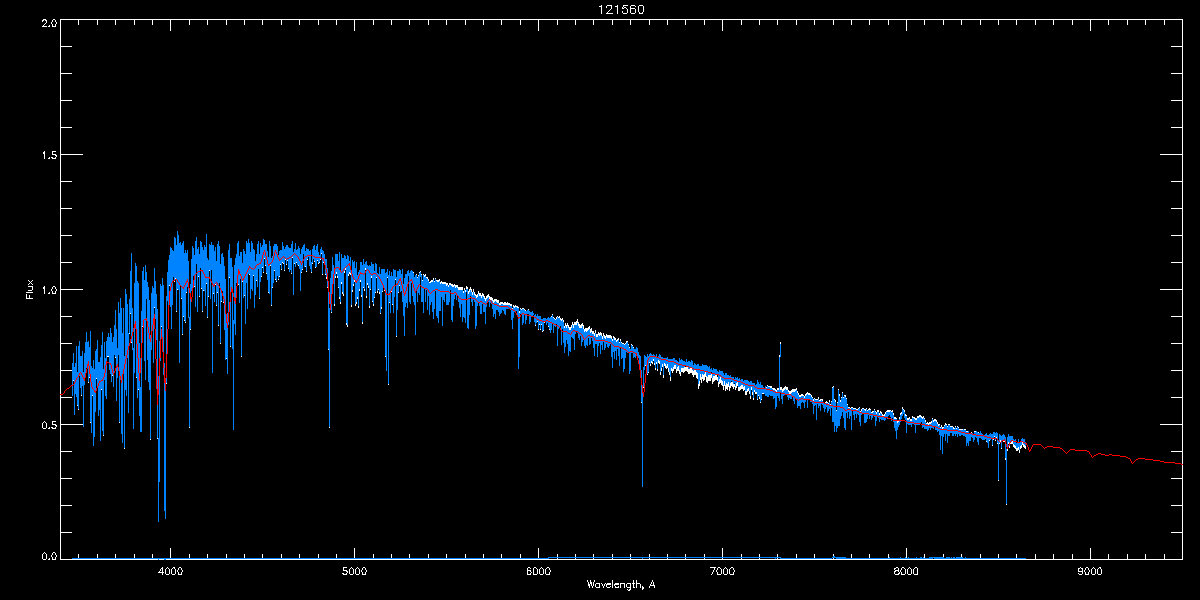
Task: Pick the deep absorption line bottom near 8550 Å
Action: pos(1006,503)
